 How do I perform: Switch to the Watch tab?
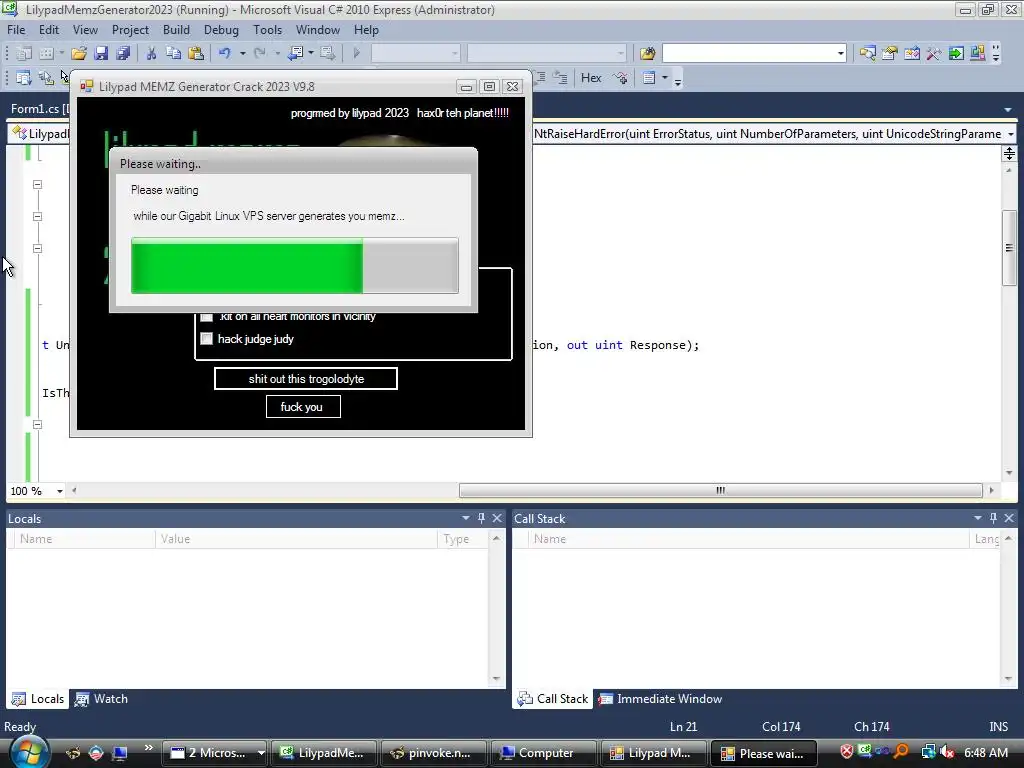click(x=101, y=699)
